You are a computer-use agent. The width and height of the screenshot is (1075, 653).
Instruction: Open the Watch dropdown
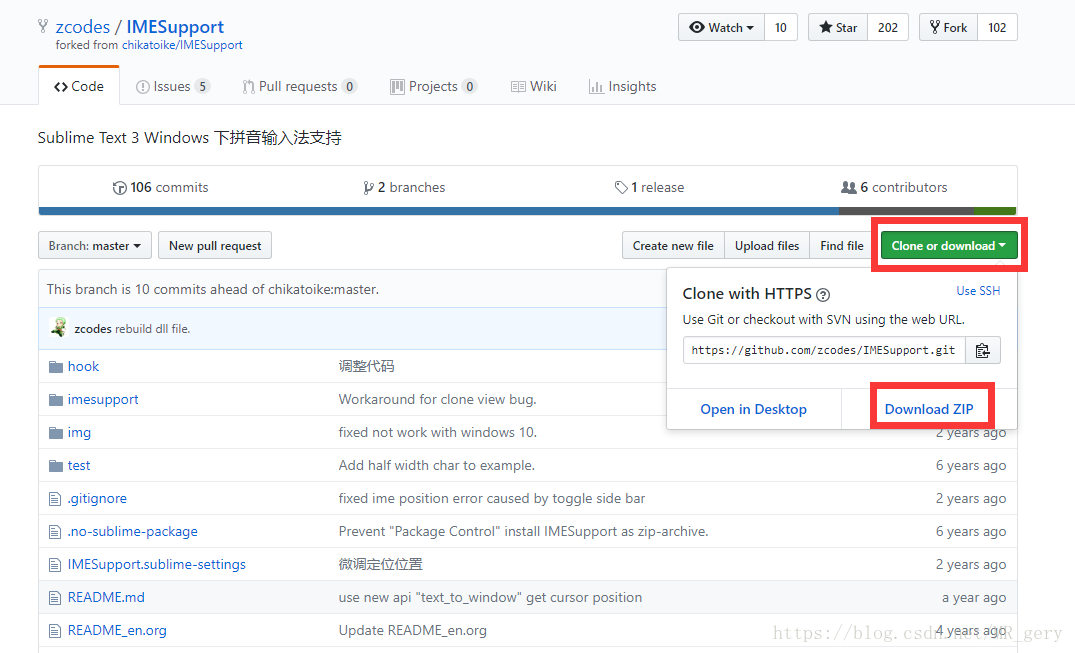coord(721,27)
